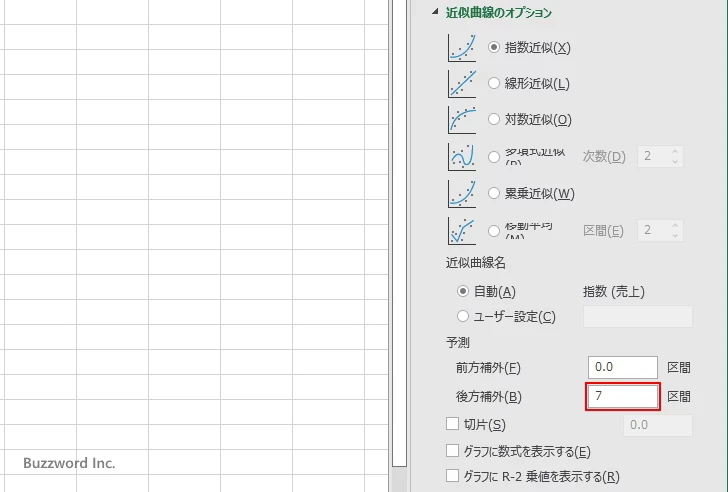Select the 累乗近似(W) radio button
Image resolution: width=728 pixels, height=492 pixels.
pyautogui.click(x=494, y=193)
